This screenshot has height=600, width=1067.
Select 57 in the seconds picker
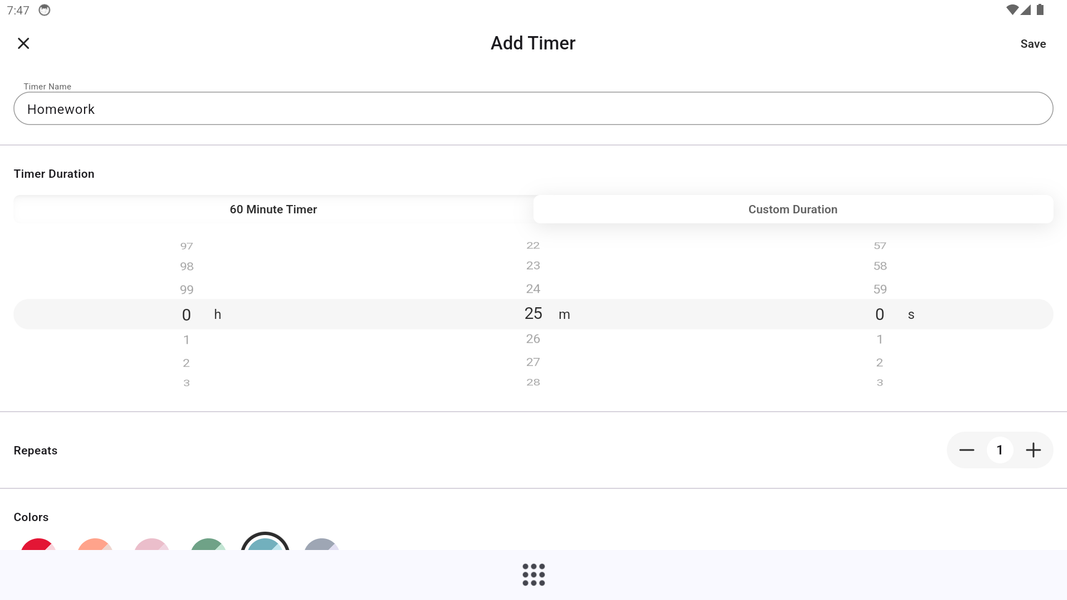click(880, 246)
